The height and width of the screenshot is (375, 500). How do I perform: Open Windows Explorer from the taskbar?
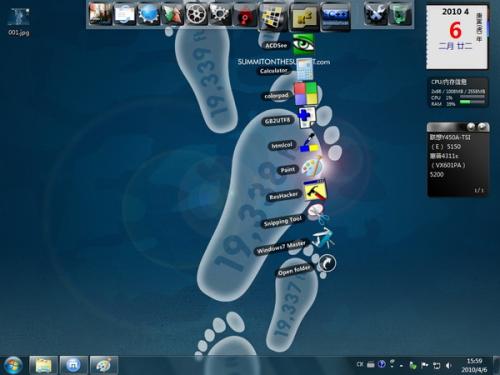(44, 365)
